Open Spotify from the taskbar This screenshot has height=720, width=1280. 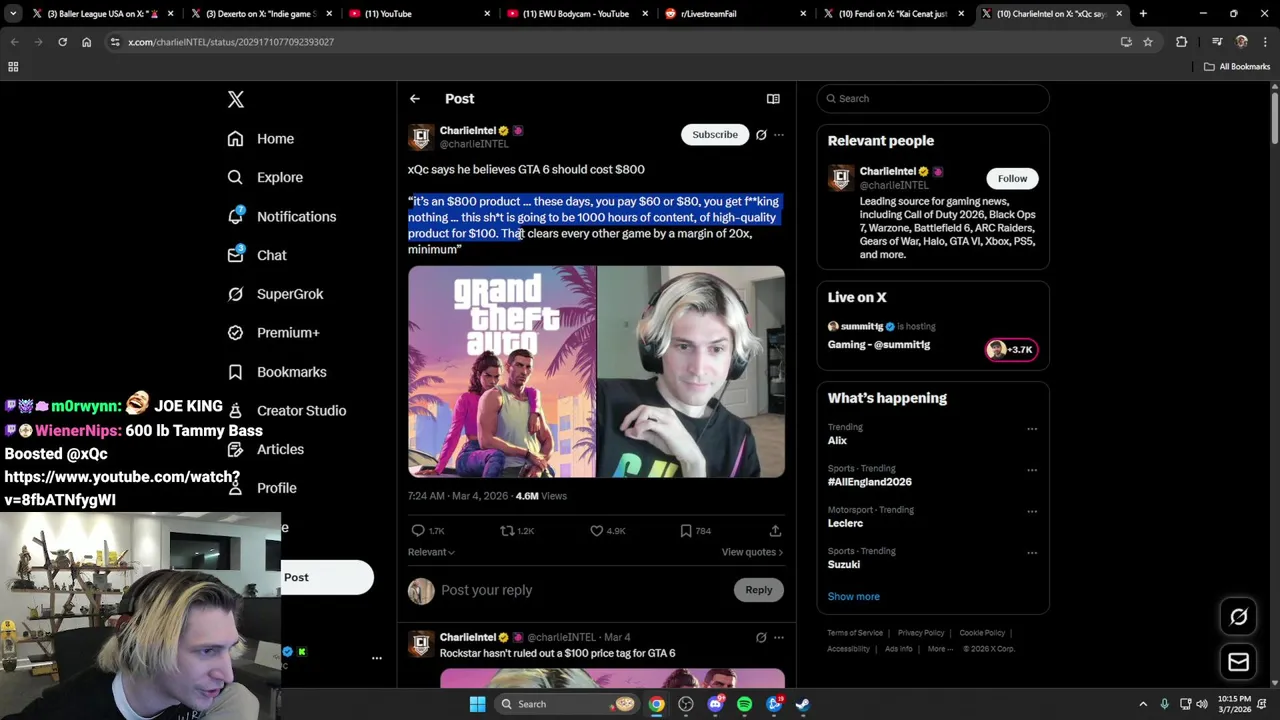pyautogui.click(x=744, y=704)
